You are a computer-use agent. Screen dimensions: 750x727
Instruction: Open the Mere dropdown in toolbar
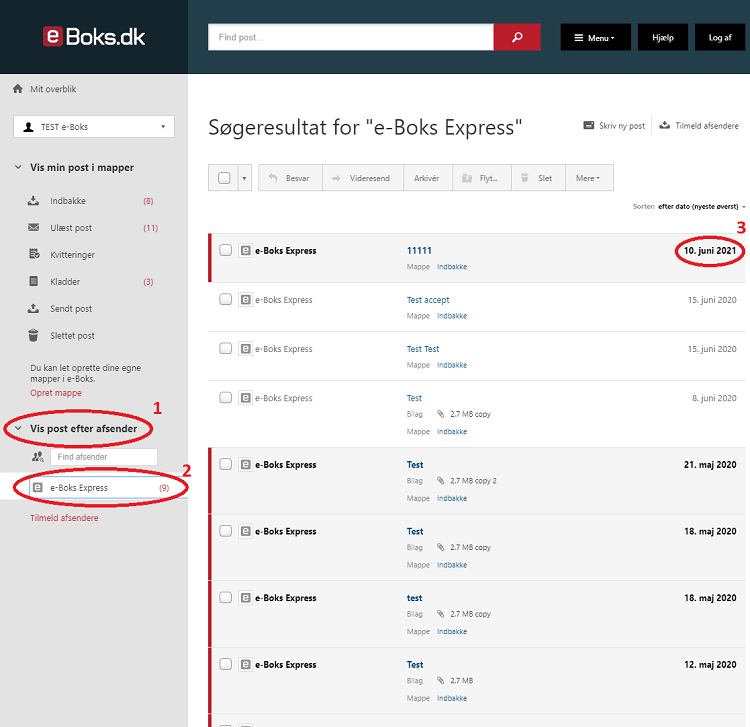(589, 178)
